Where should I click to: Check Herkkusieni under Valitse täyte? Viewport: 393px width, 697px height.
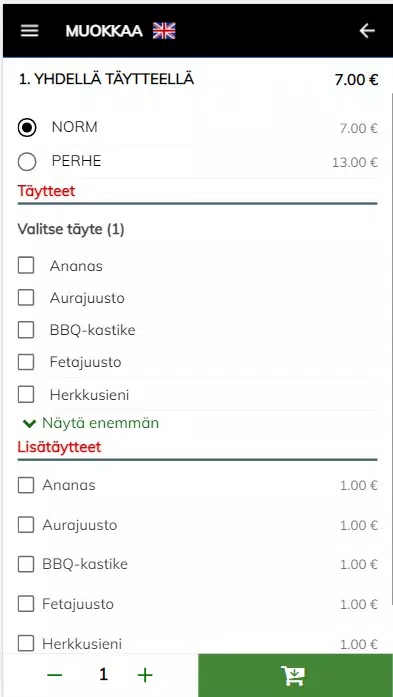[26, 395]
